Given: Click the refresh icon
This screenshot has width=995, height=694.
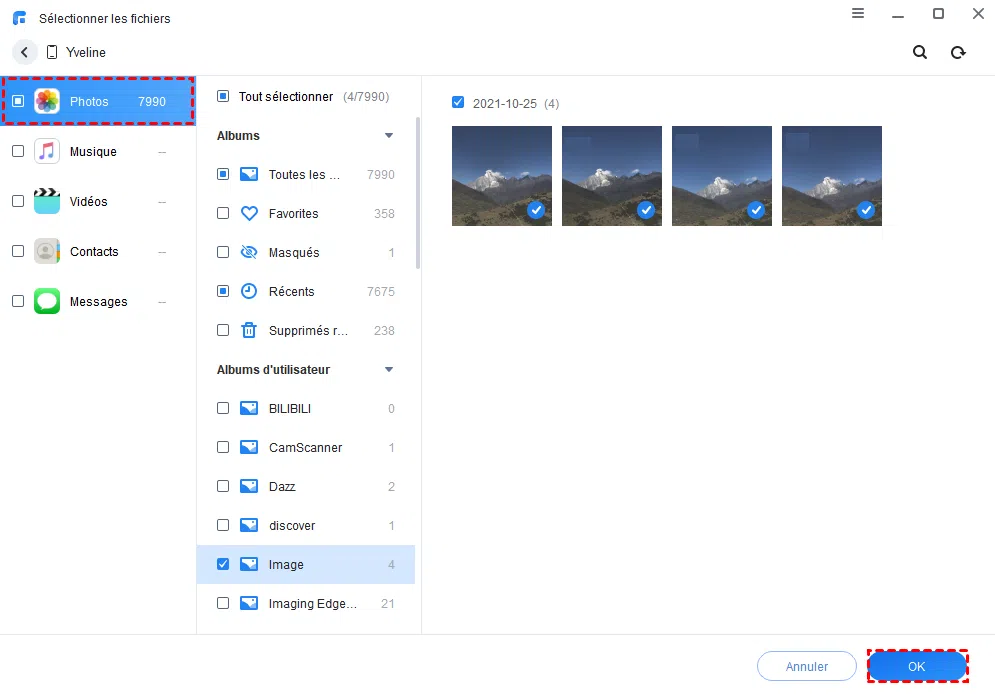Looking at the screenshot, I should coord(958,53).
